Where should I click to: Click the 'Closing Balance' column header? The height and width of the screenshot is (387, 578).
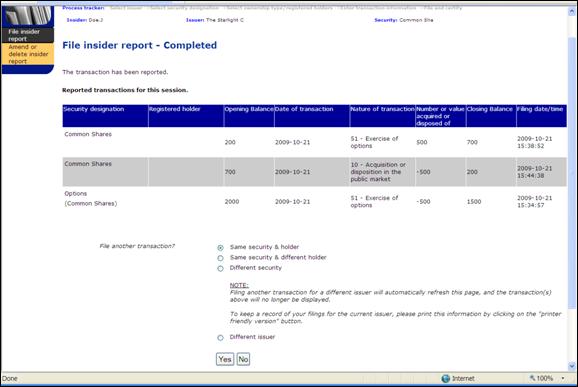tap(491, 116)
